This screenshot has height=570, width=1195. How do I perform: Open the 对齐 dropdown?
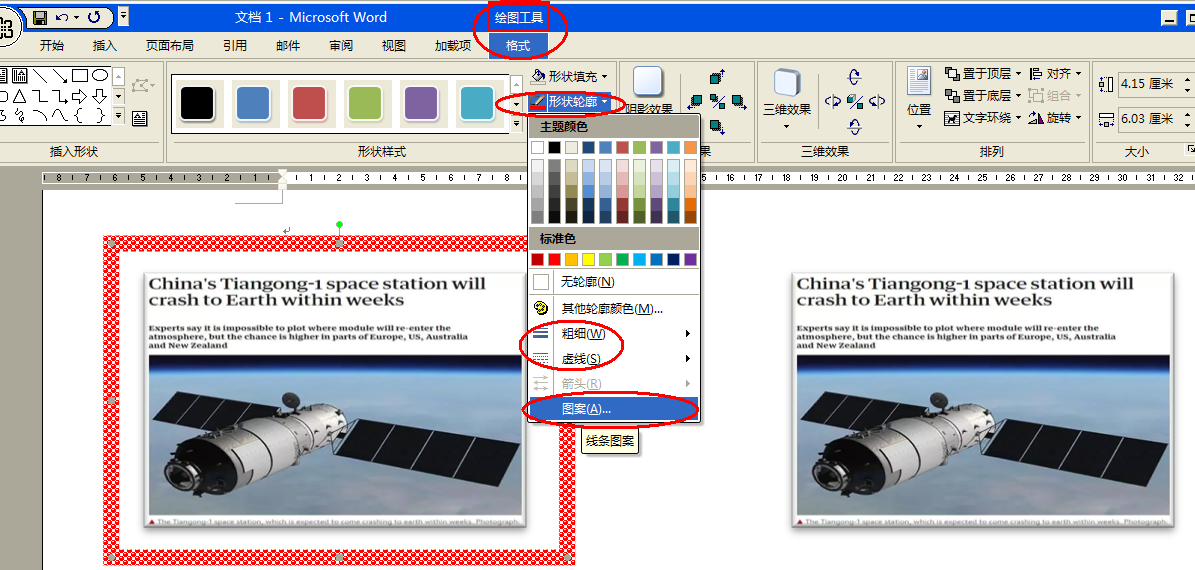(x=1056, y=74)
